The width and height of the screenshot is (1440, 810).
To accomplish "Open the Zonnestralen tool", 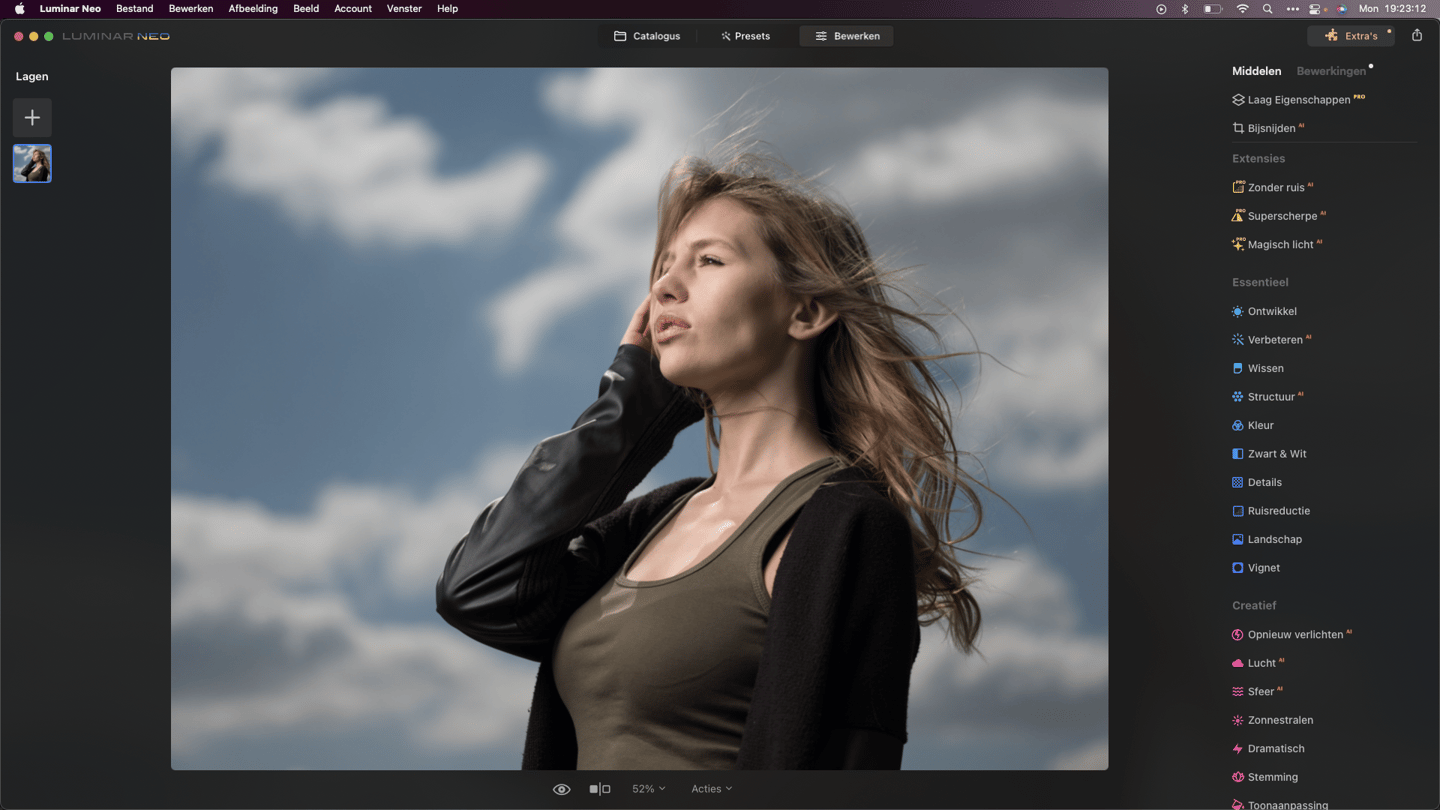I will click(x=1273, y=720).
